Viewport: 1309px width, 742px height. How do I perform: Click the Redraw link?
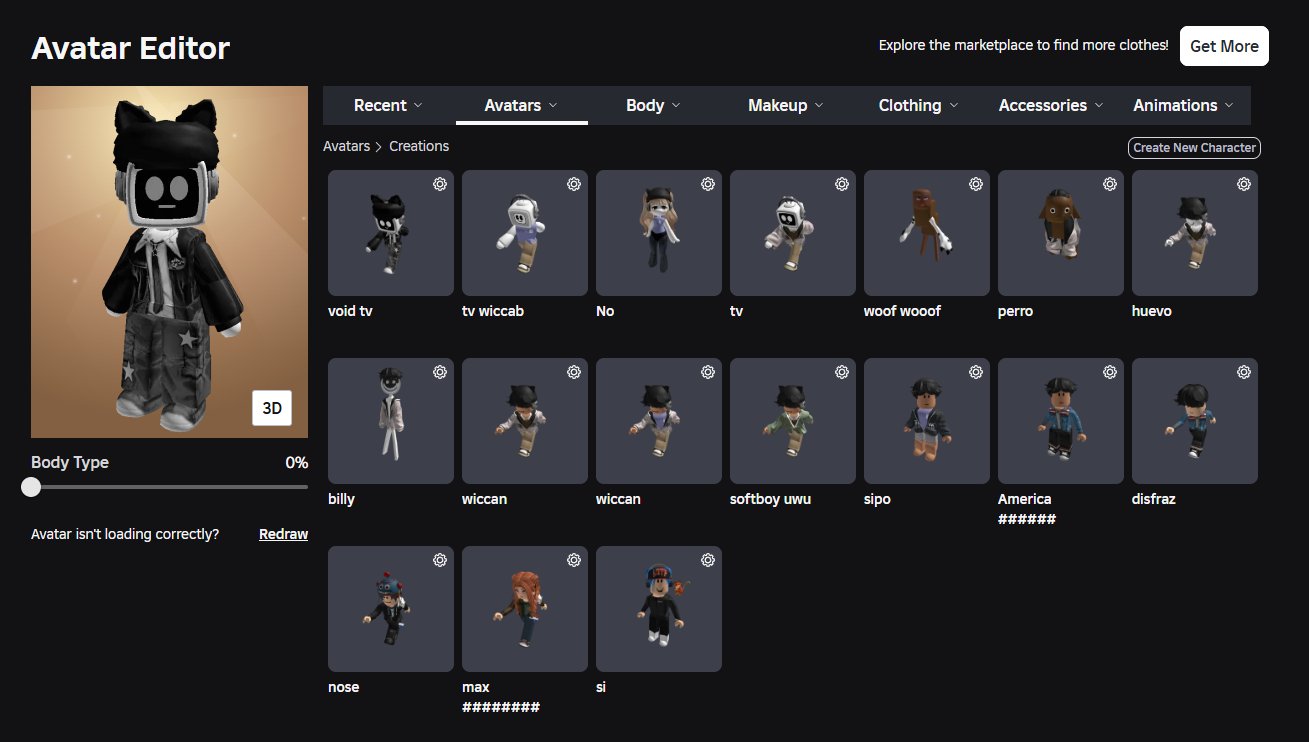point(283,534)
